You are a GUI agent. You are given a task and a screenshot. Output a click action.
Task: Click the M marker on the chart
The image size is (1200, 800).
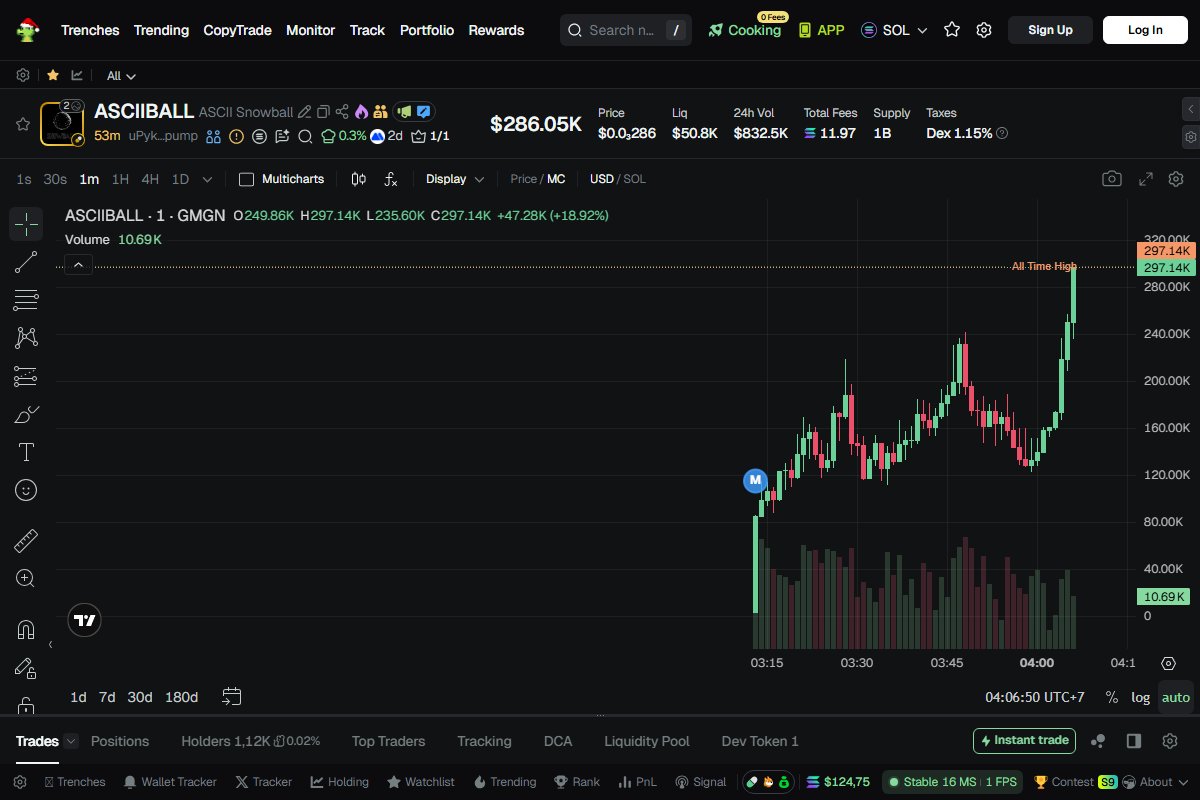click(x=755, y=481)
